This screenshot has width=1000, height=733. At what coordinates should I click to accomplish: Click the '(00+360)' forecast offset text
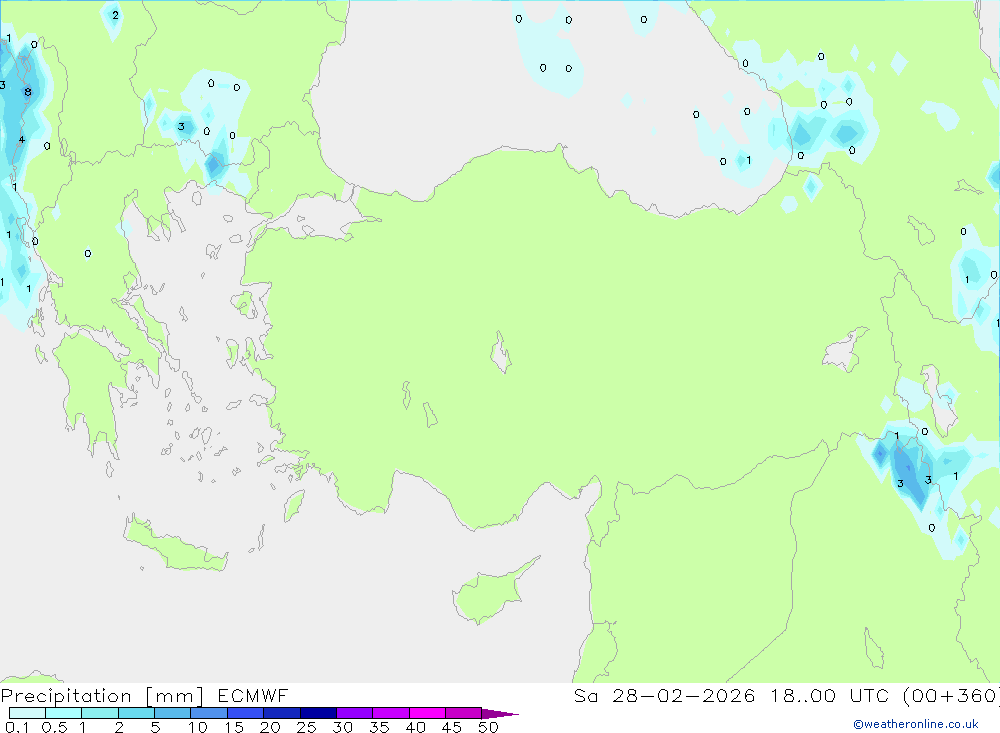tap(951, 695)
